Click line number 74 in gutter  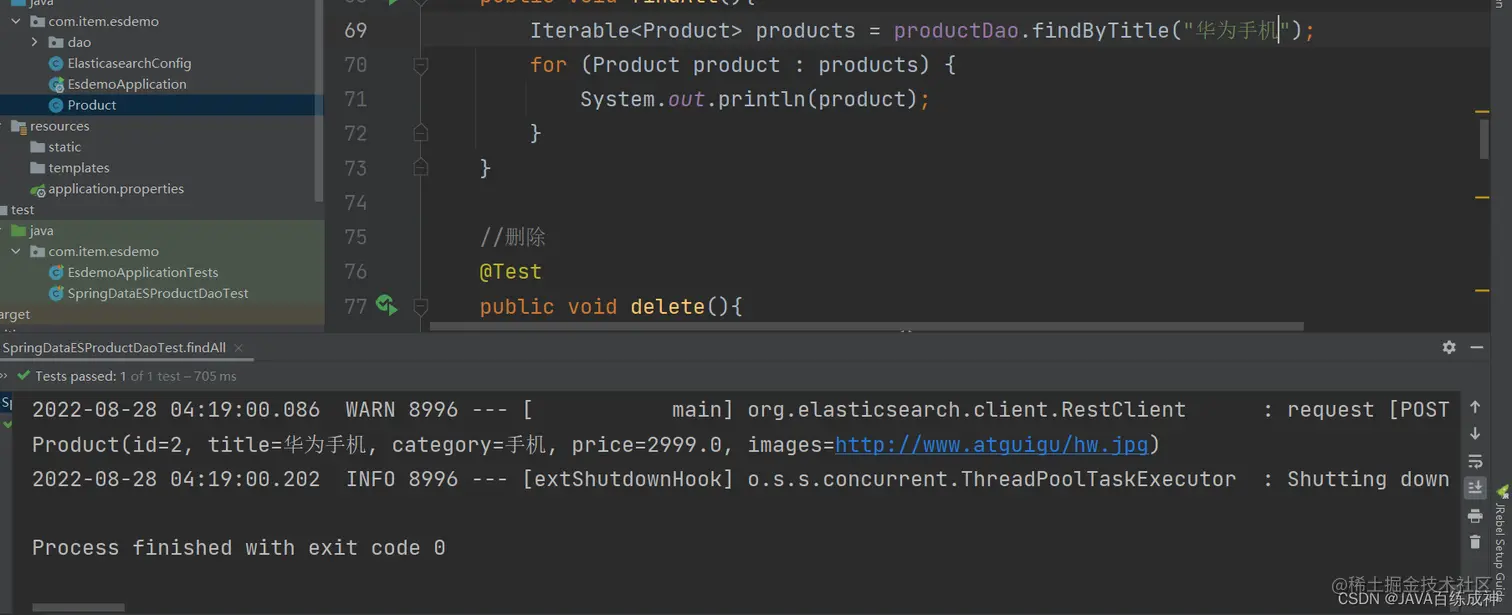(355, 203)
